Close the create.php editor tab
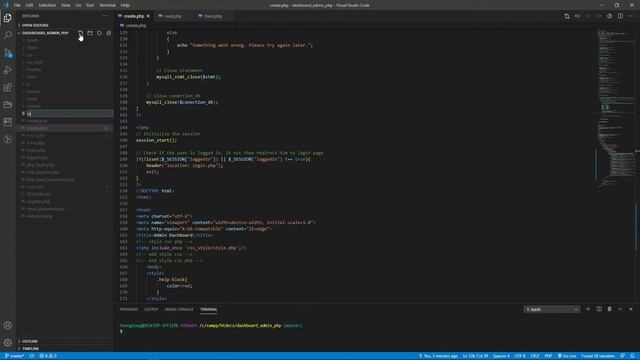Image resolution: width=640 pixels, height=360 pixels. [x=148, y=16]
